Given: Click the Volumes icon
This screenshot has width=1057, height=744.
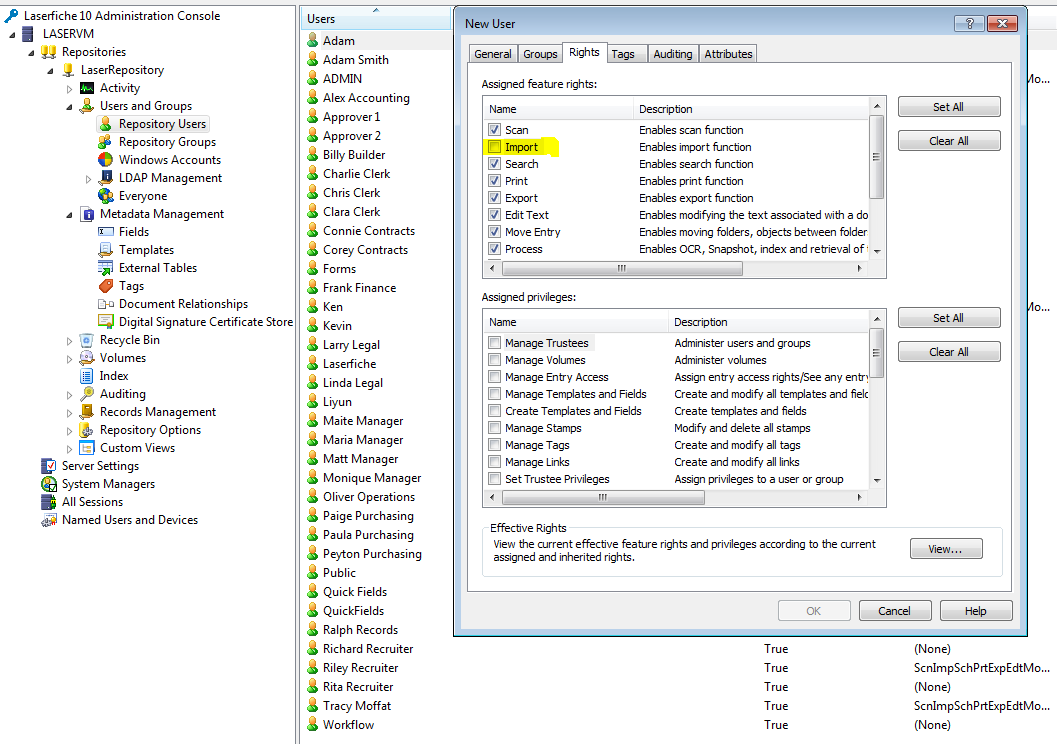Looking at the screenshot, I should click(x=86, y=358).
